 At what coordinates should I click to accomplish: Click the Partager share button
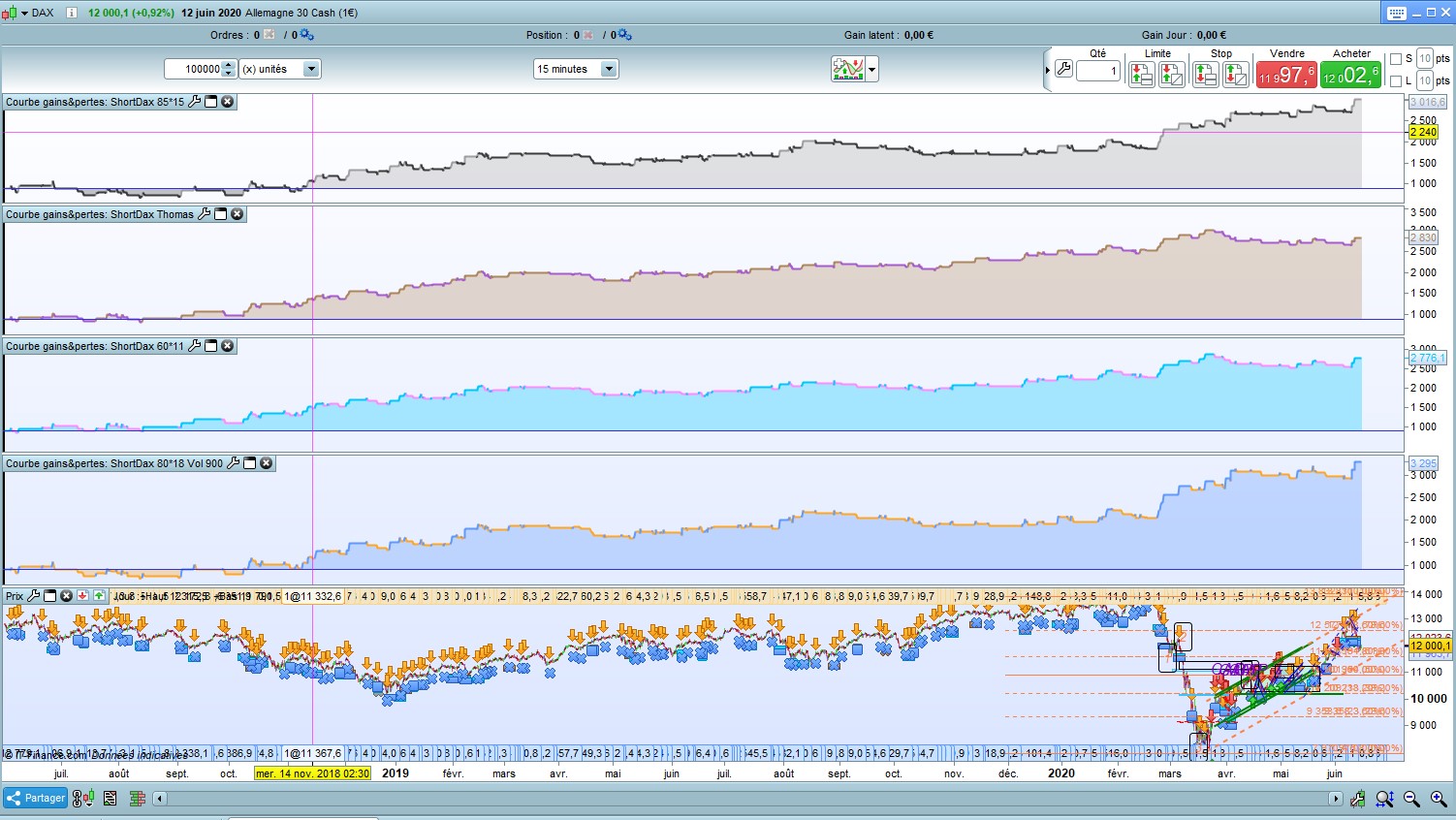pos(36,799)
